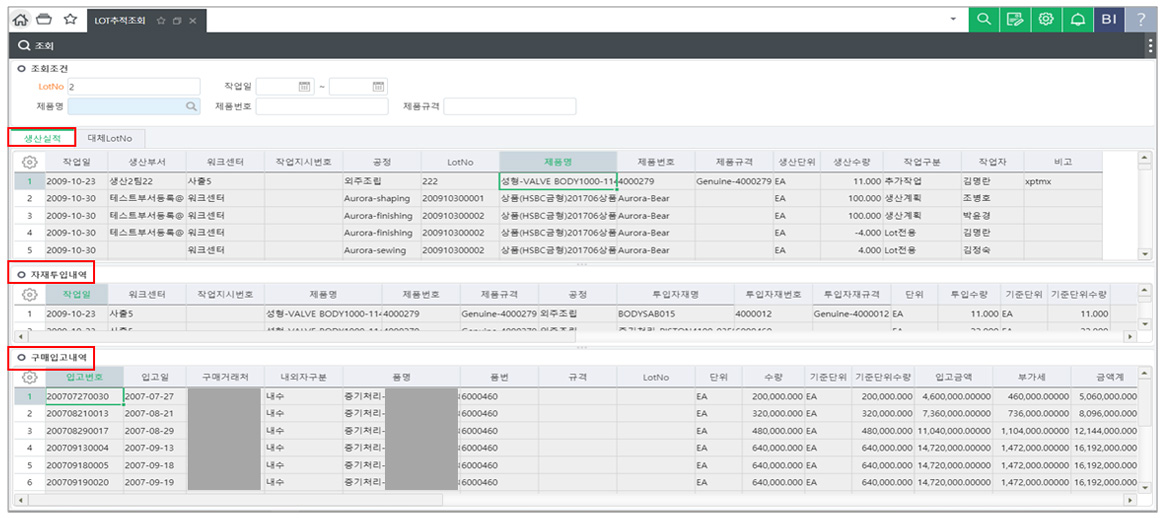1167x518 pixels.
Task: Select row number 3 in 생산실적 grid
Action: click(x=30, y=216)
